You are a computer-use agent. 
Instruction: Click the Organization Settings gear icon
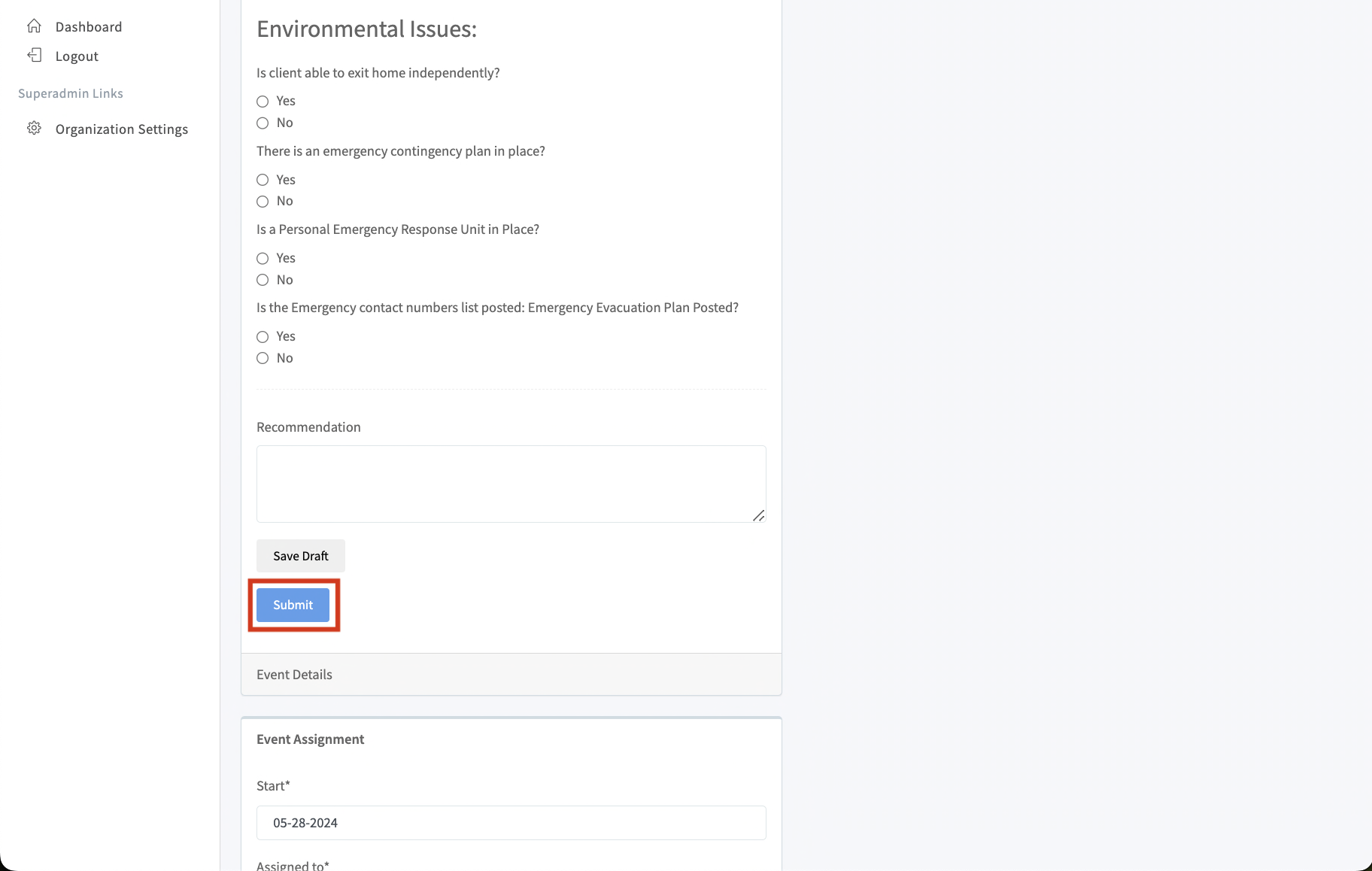[x=34, y=129]
